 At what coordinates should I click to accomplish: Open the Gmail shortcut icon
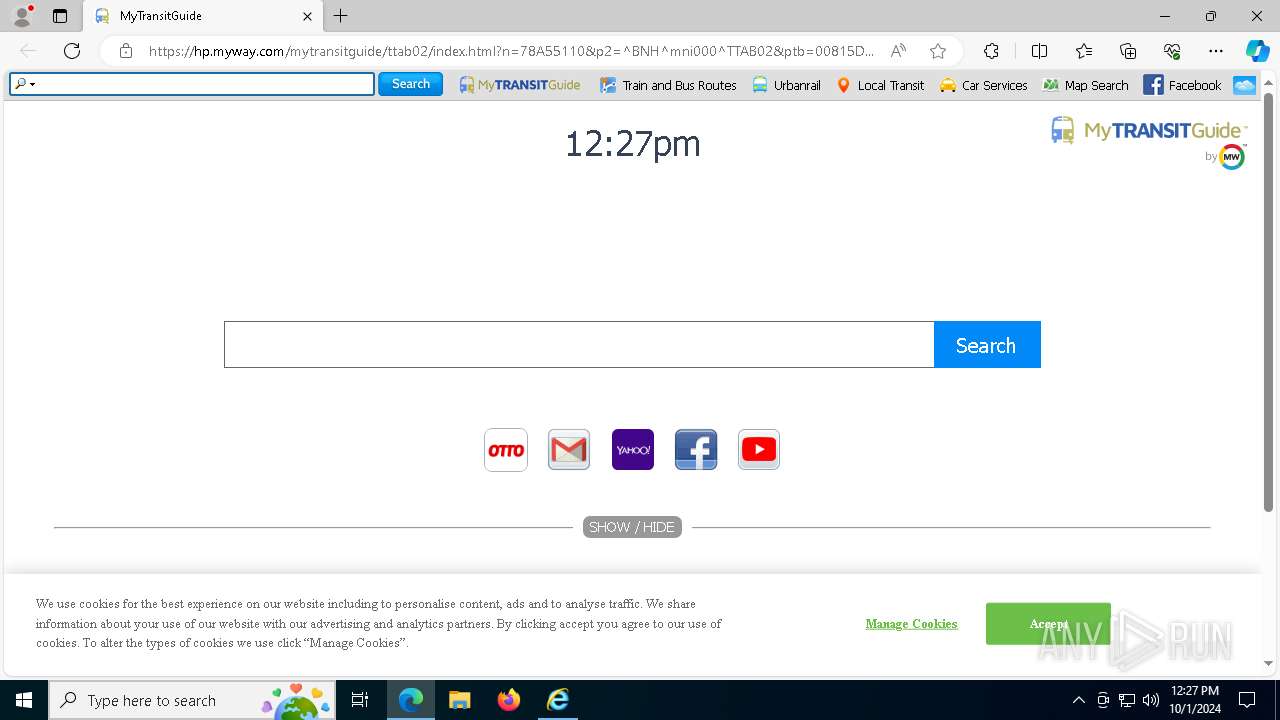coord(569,450)
